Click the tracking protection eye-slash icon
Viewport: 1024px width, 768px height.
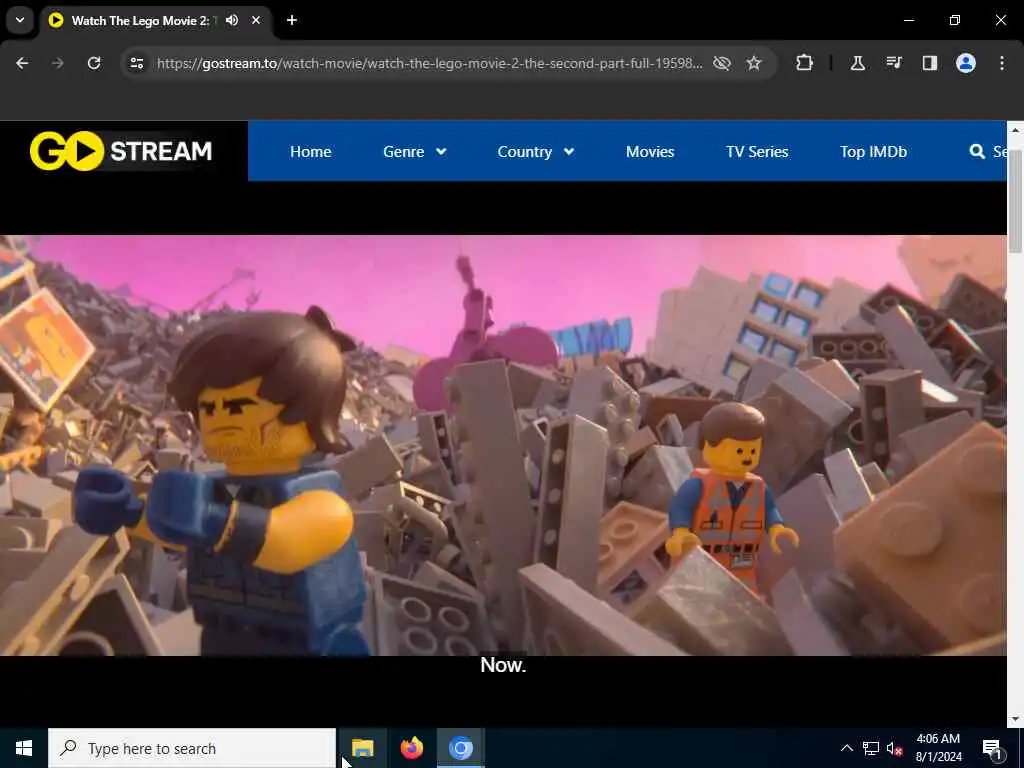pos(722,63)
